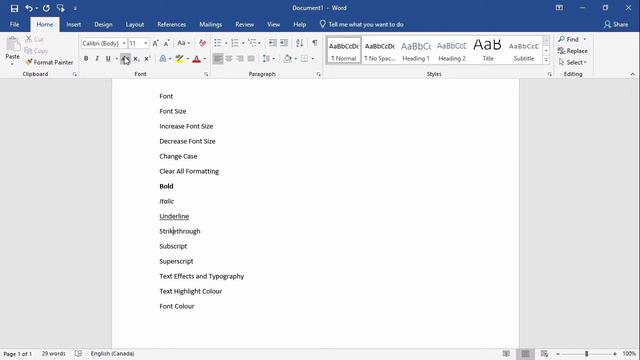The image size is (640, 360).
Task: Increase font size with the grow icon
Action: tap(156, 43)
